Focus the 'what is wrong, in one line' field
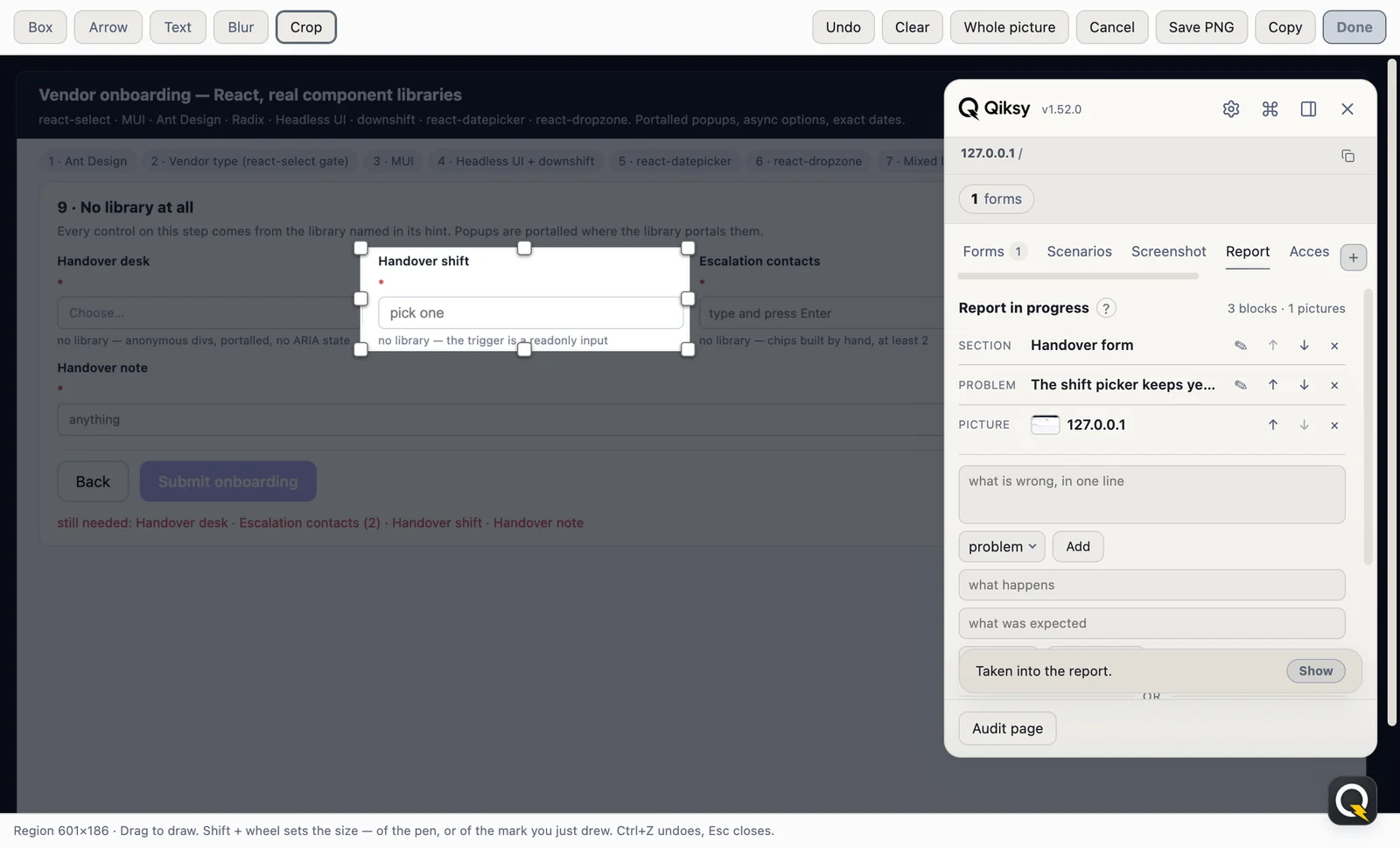The height and width of the screenshot is (848, 1400). (1151, 494)
